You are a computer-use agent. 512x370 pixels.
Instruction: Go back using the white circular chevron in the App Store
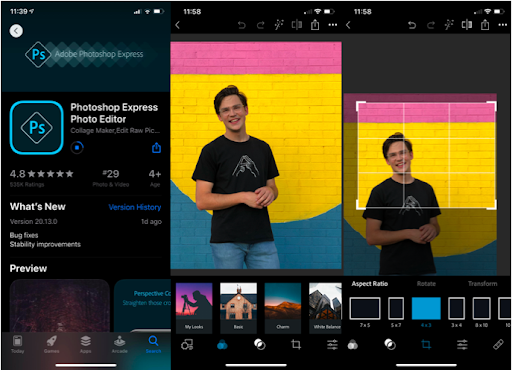16,31
